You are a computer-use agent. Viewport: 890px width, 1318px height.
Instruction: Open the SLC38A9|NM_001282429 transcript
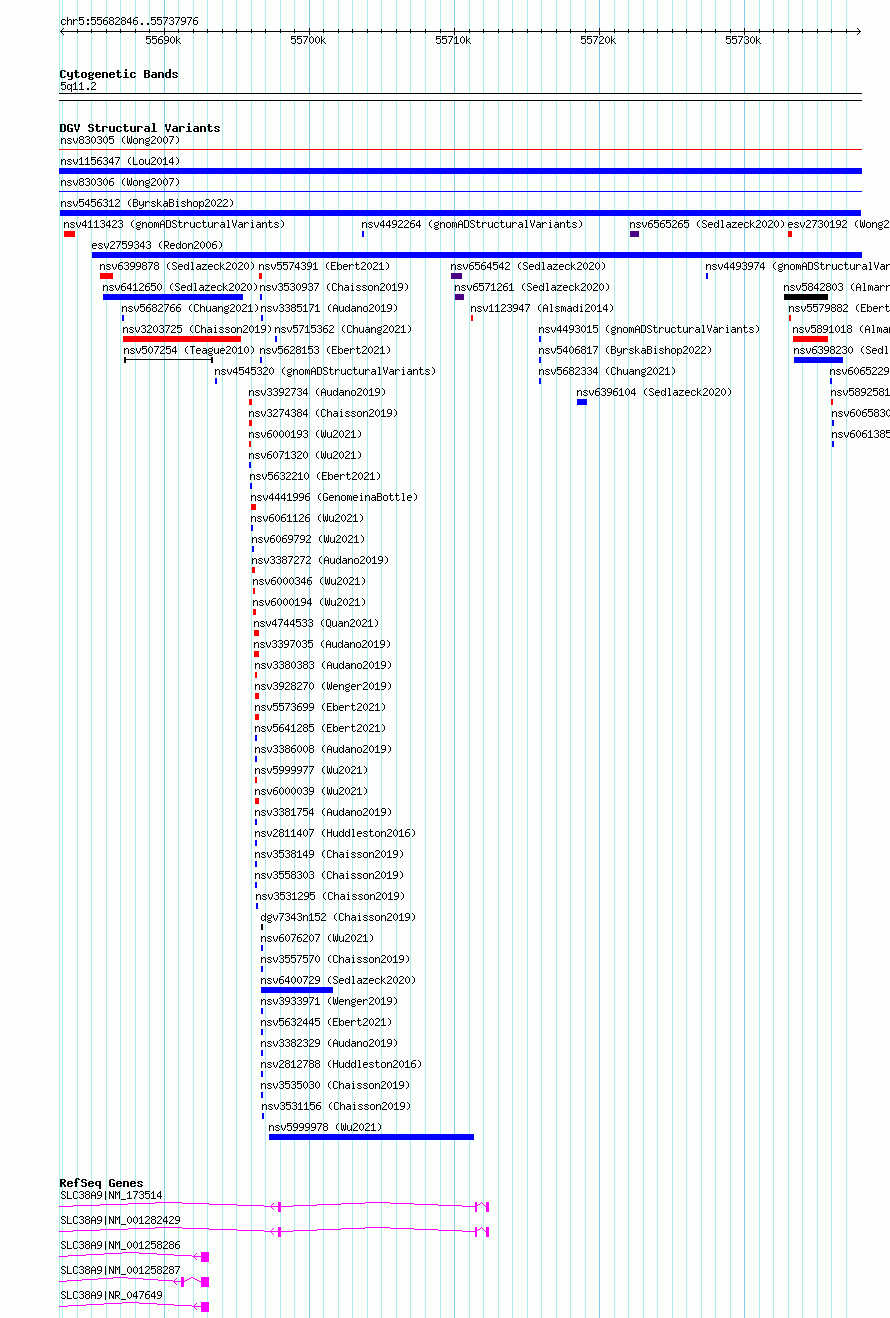click(x=274, y=1231)
